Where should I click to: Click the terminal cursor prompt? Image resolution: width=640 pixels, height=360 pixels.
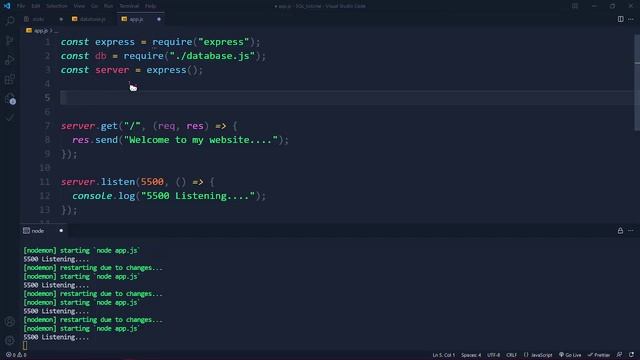25,346
